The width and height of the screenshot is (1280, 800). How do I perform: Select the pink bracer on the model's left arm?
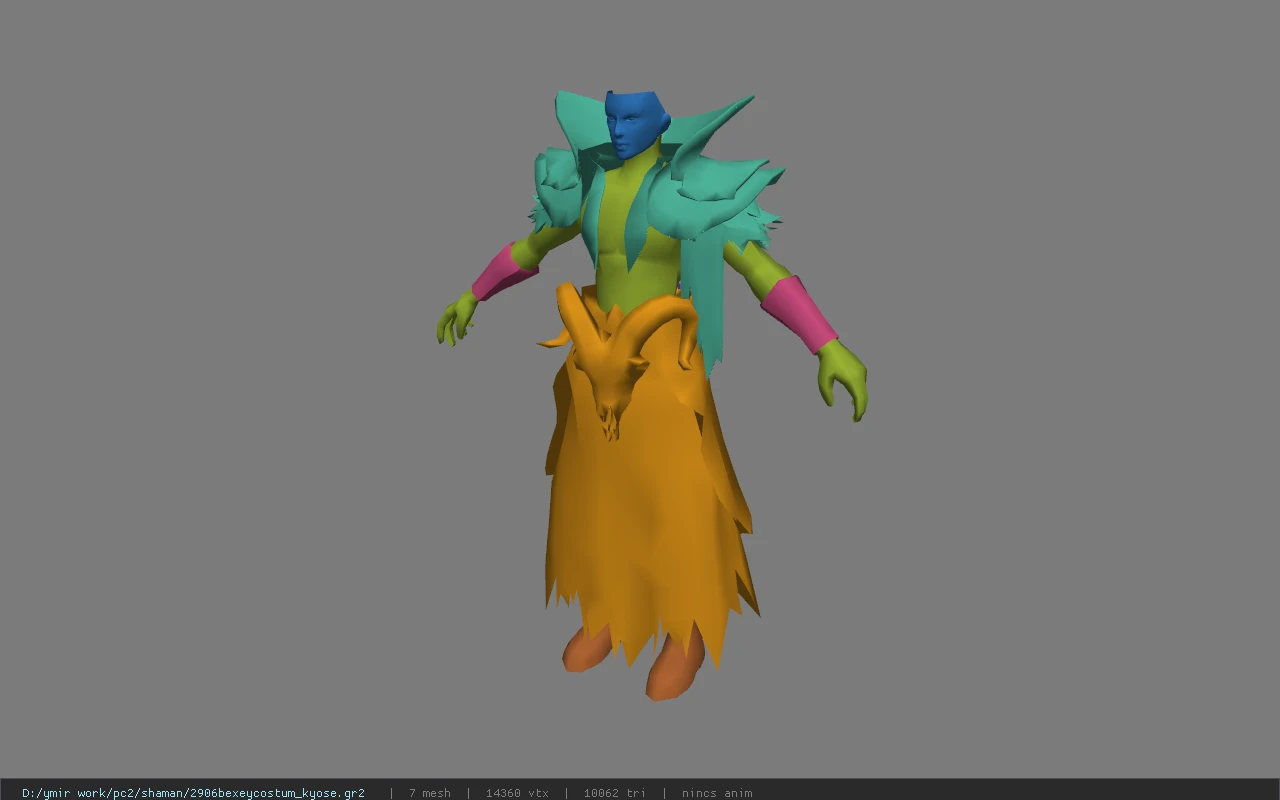pos(798,313)
